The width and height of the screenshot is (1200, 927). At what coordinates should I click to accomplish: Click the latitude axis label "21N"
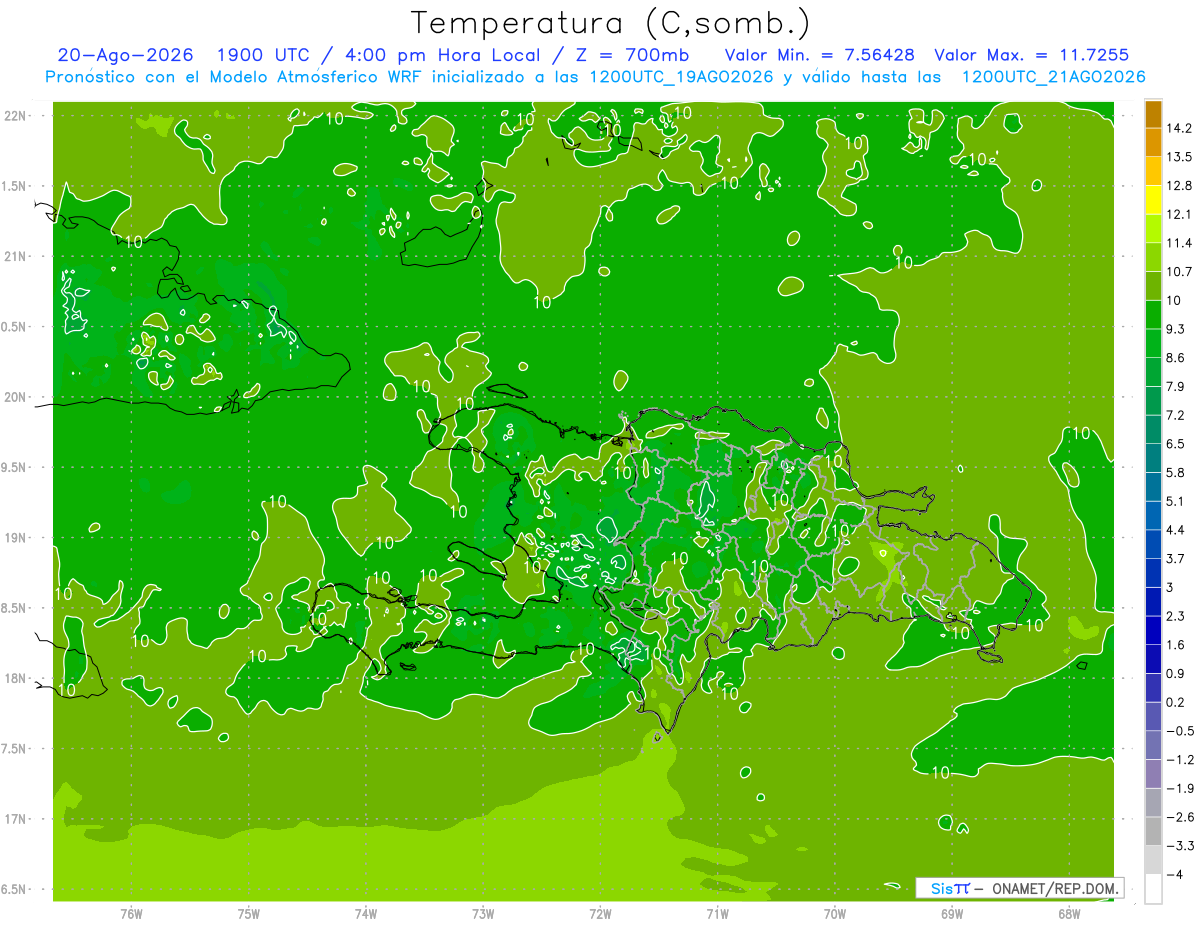(15, 257)
